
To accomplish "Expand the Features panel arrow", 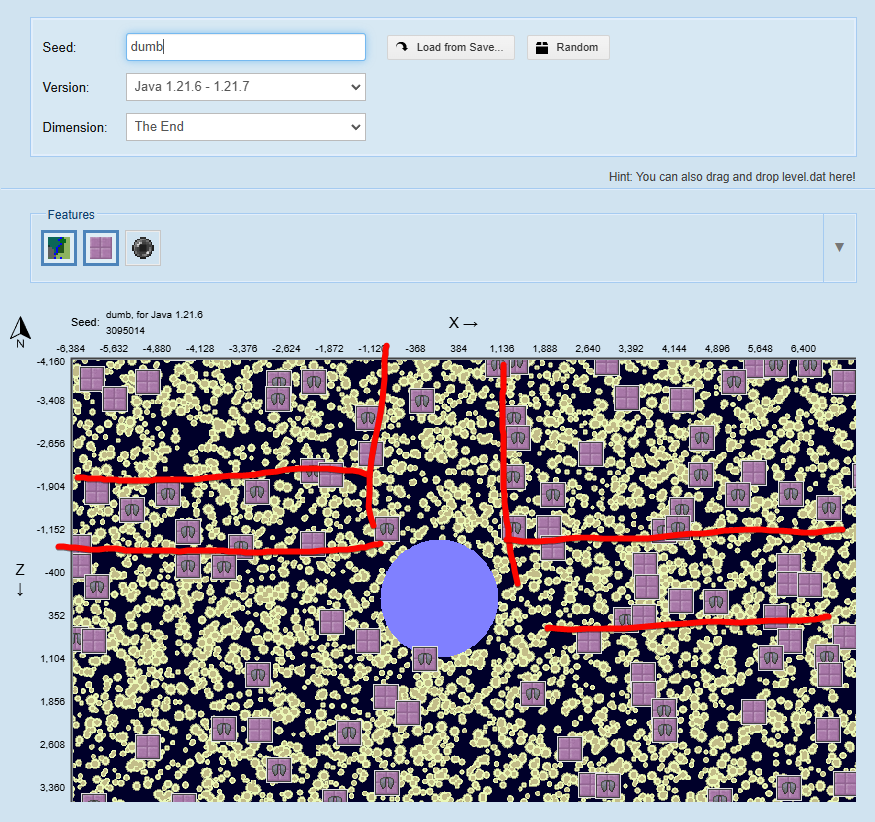I will 839,247.
